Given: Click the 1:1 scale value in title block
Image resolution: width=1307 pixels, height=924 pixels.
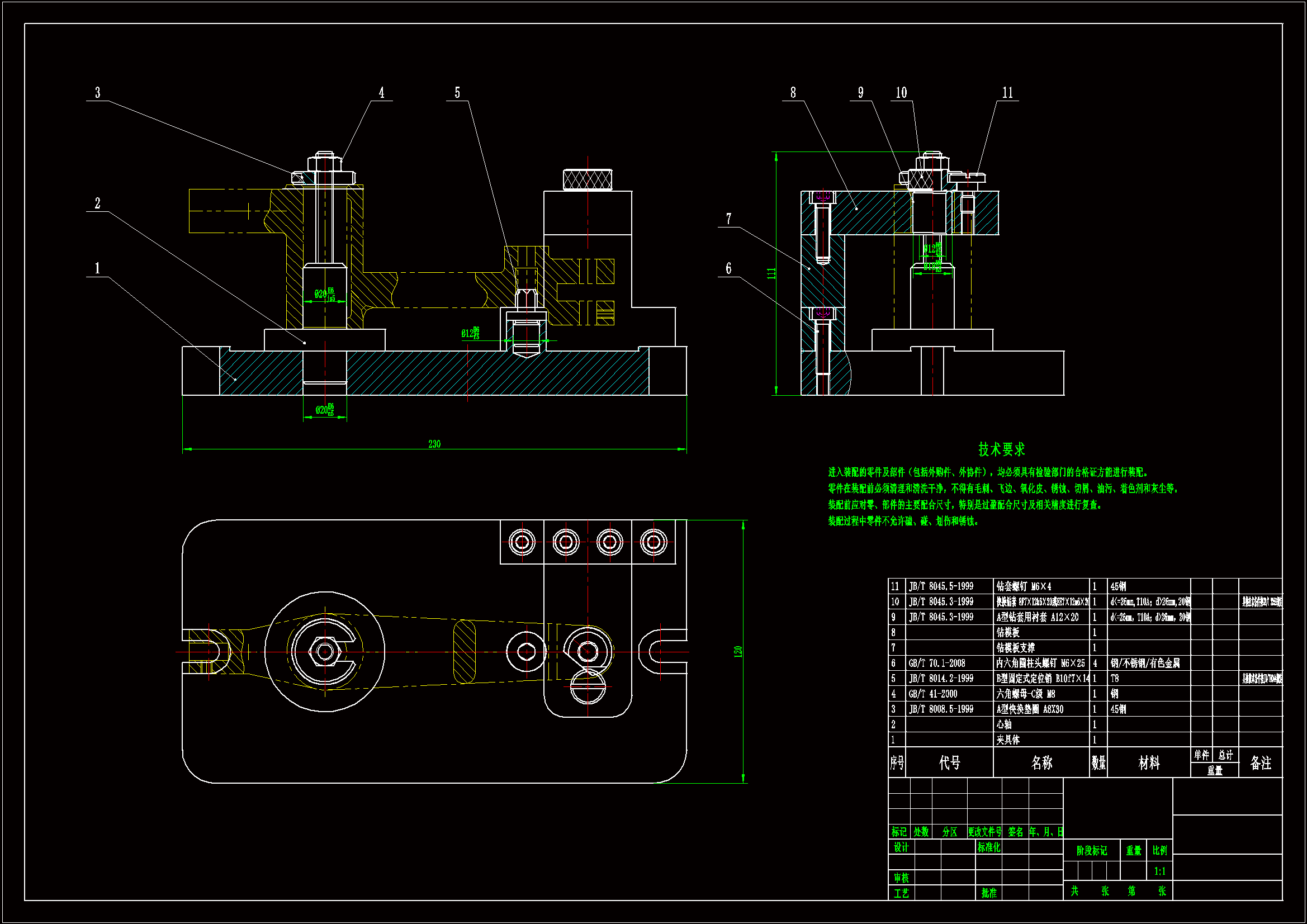Looking at the screenshot, I should point(1159,871).
